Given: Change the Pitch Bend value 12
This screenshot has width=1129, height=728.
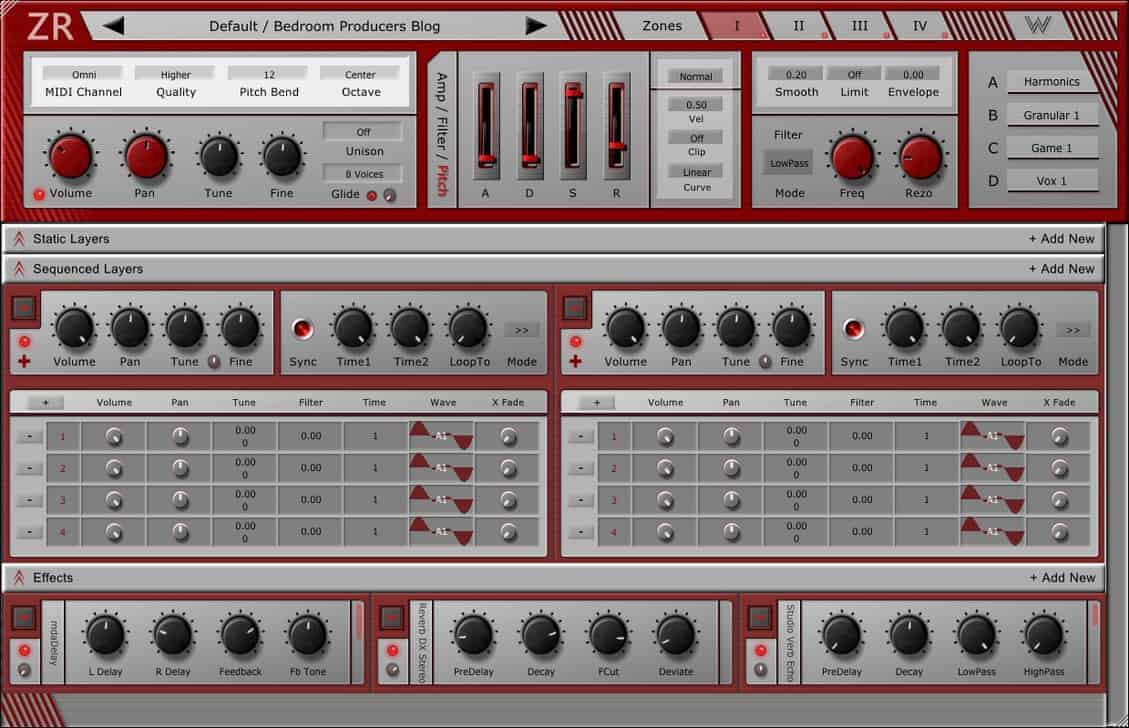Looking at the screenshot, I should point(269,74).
